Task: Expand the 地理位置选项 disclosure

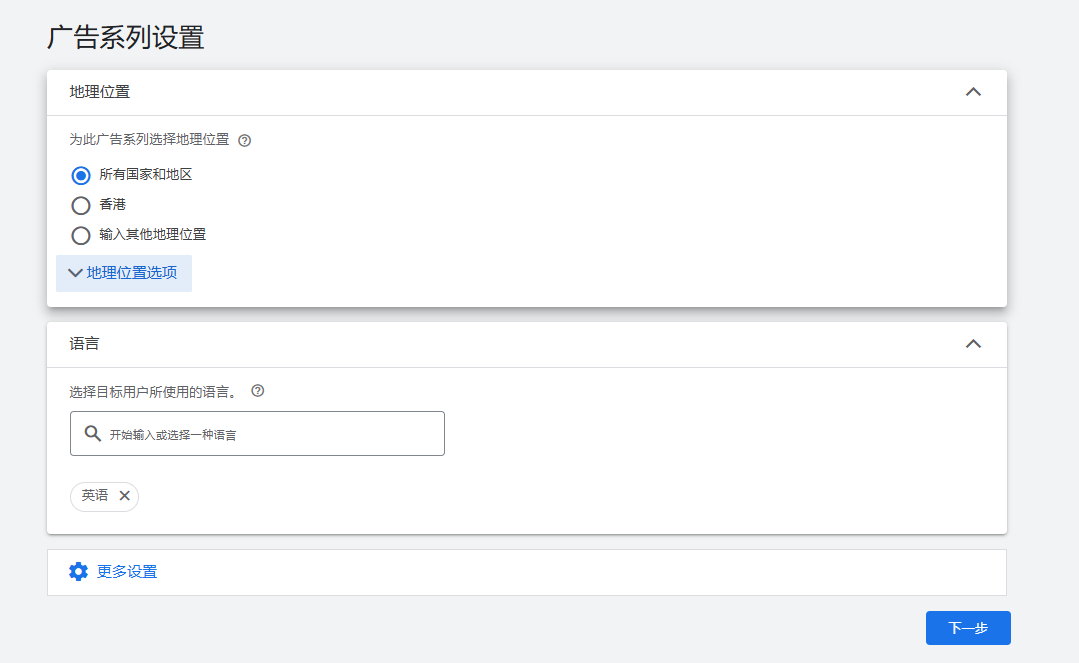Action: click(x=124, y=273)
